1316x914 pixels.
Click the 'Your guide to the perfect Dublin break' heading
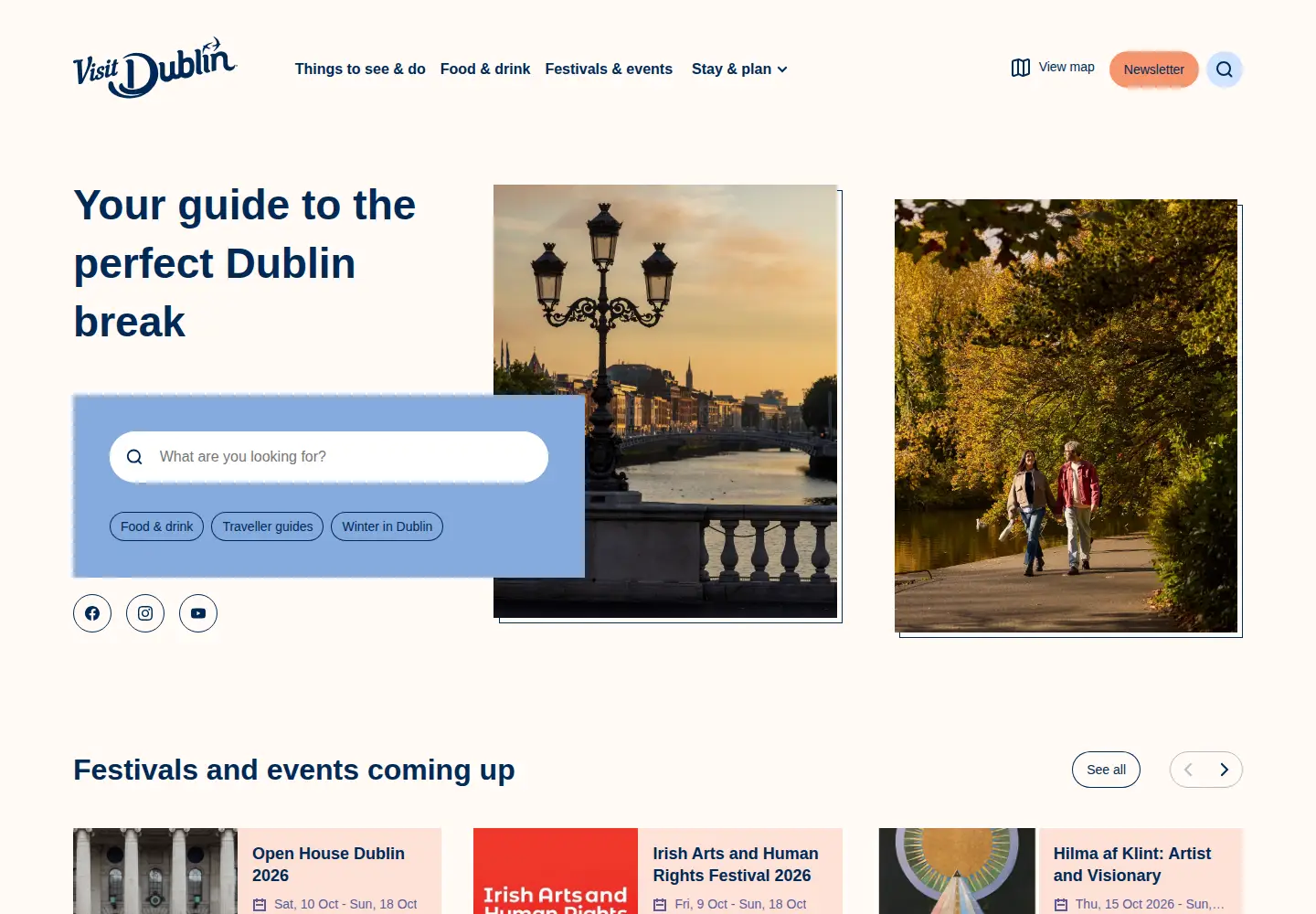coord(245,263)
